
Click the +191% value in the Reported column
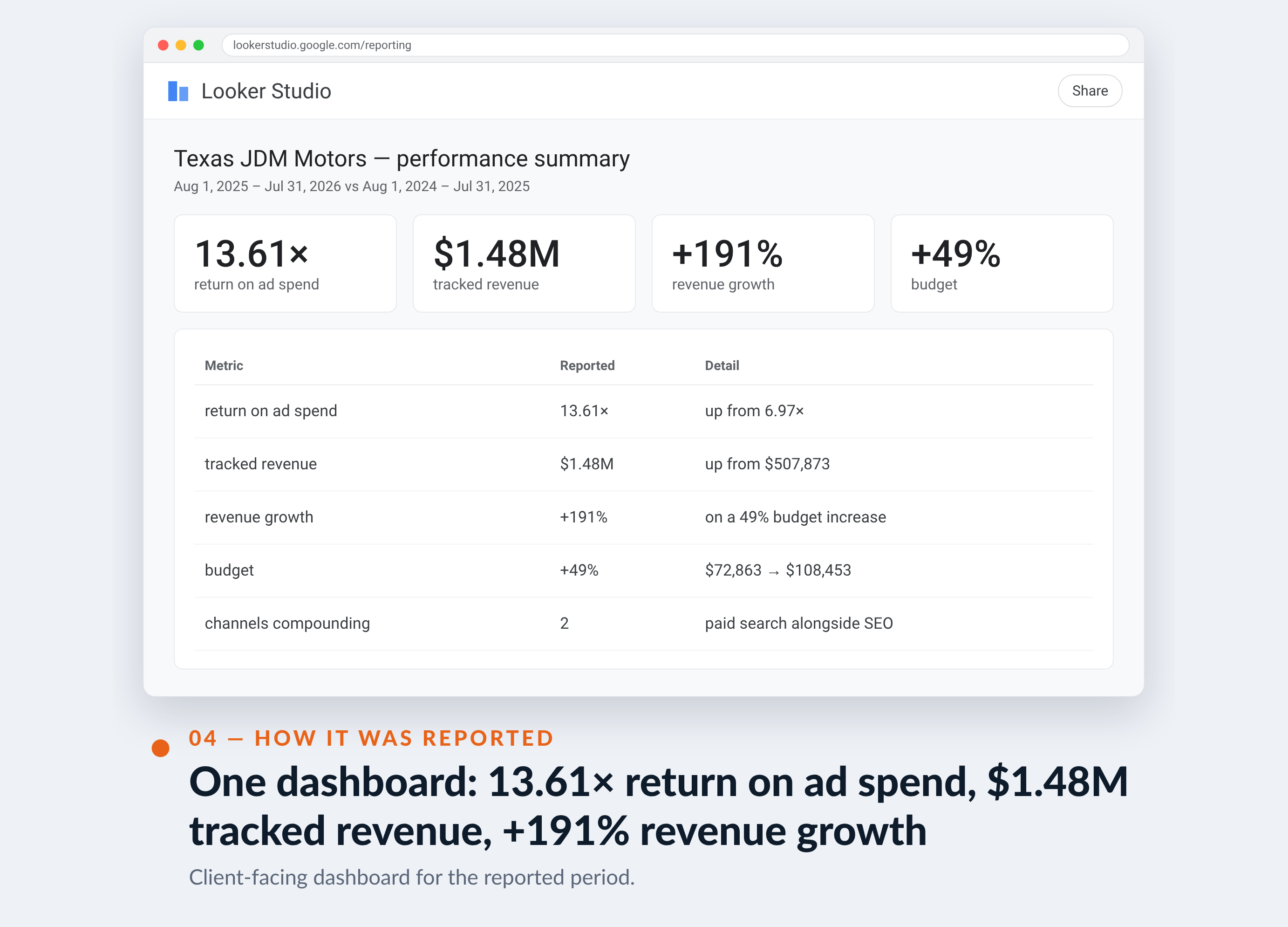(x=583, y=517)
